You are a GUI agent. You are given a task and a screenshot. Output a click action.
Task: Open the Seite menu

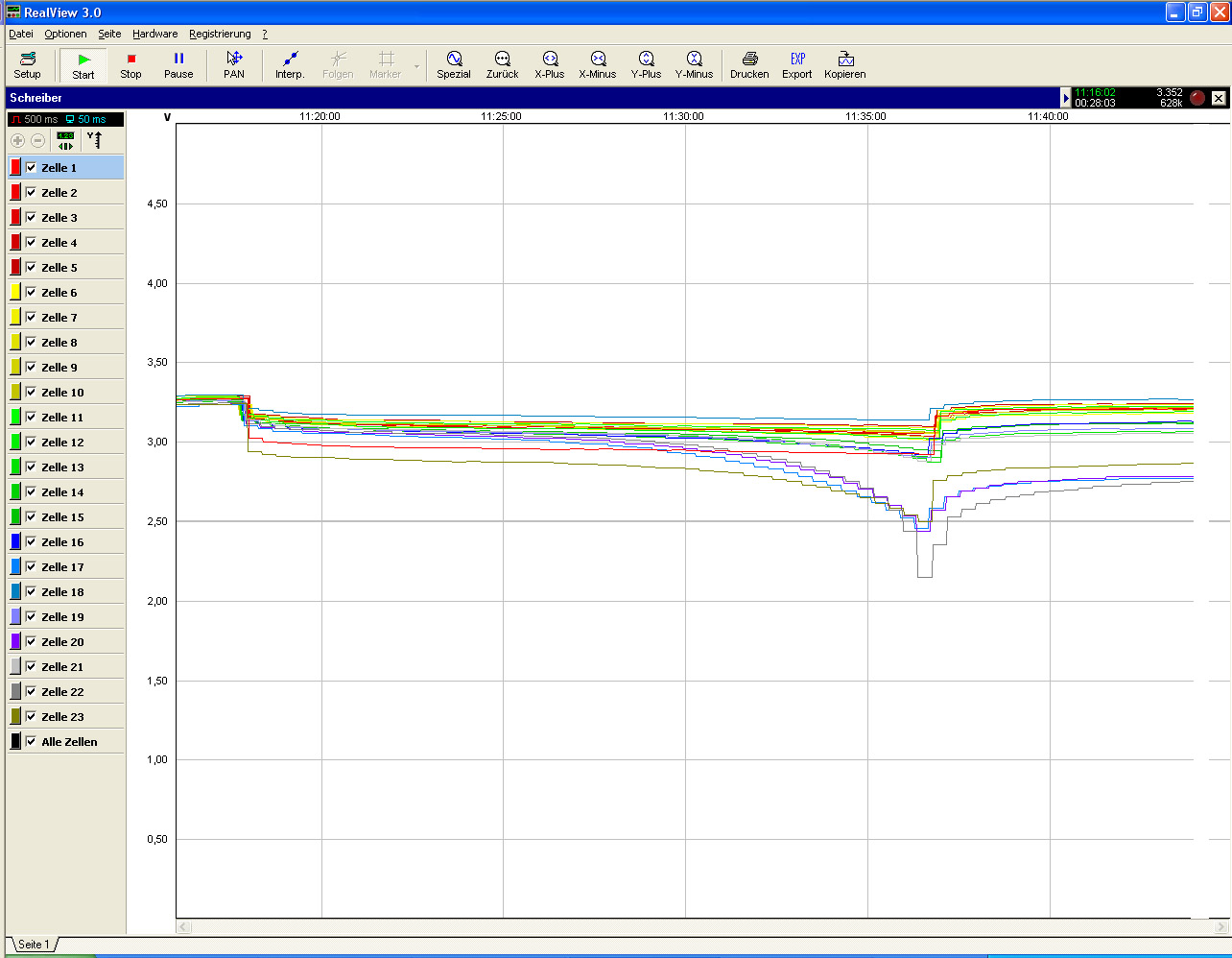(x=109, y=34)
